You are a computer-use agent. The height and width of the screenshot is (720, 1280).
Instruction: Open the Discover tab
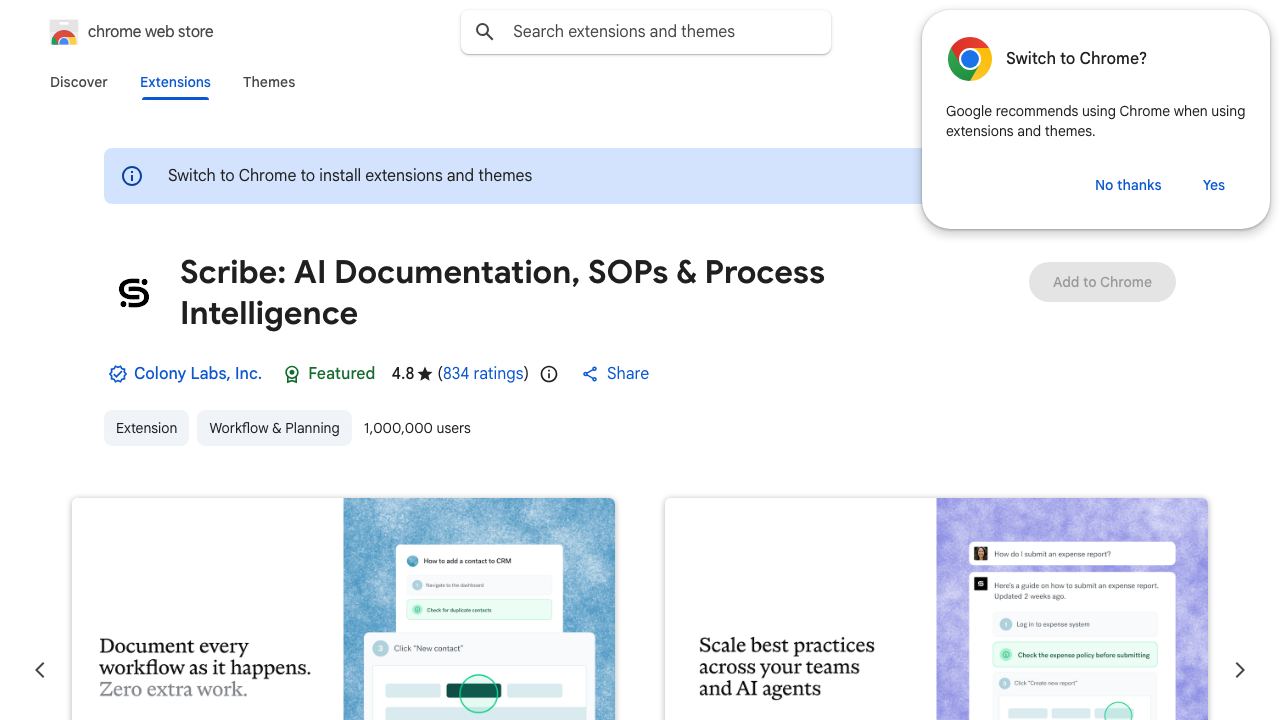tap(79, 82)
